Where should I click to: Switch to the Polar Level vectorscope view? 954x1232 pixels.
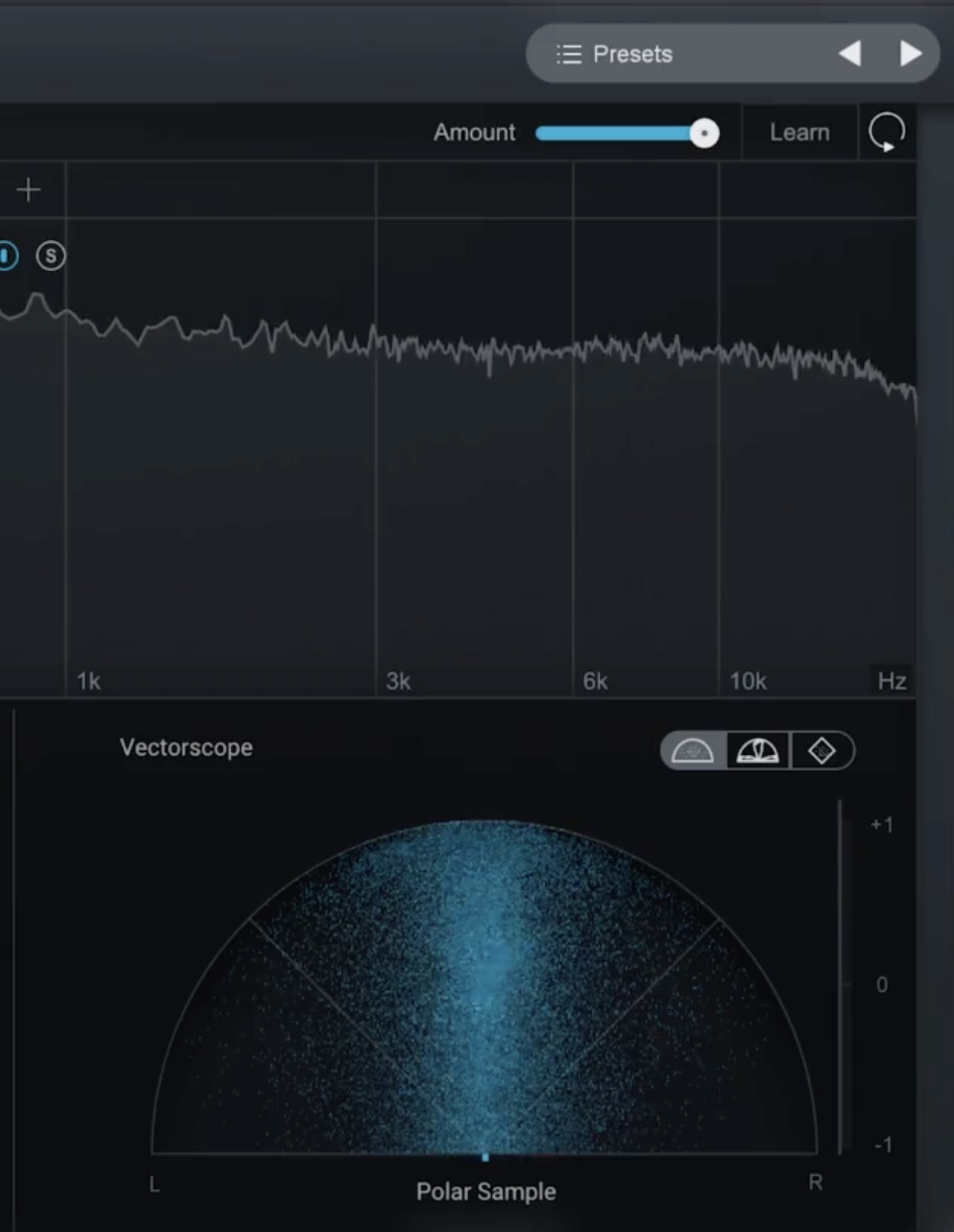[757, 751]
